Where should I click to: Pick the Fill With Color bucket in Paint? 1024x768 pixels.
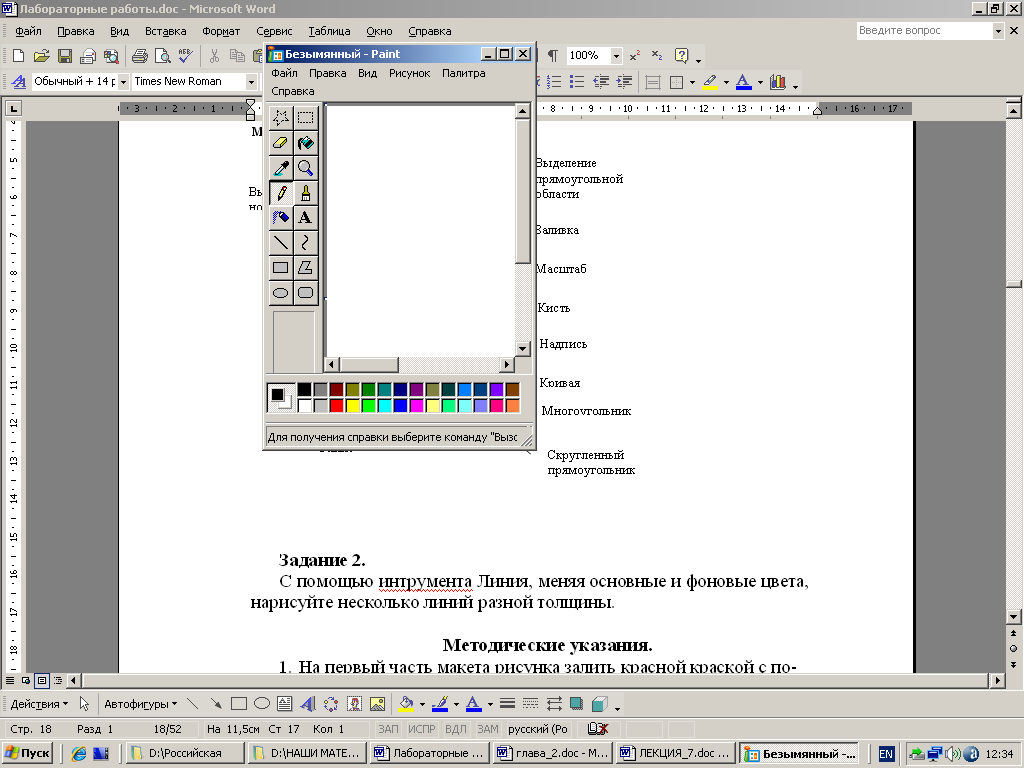(306, 142)
